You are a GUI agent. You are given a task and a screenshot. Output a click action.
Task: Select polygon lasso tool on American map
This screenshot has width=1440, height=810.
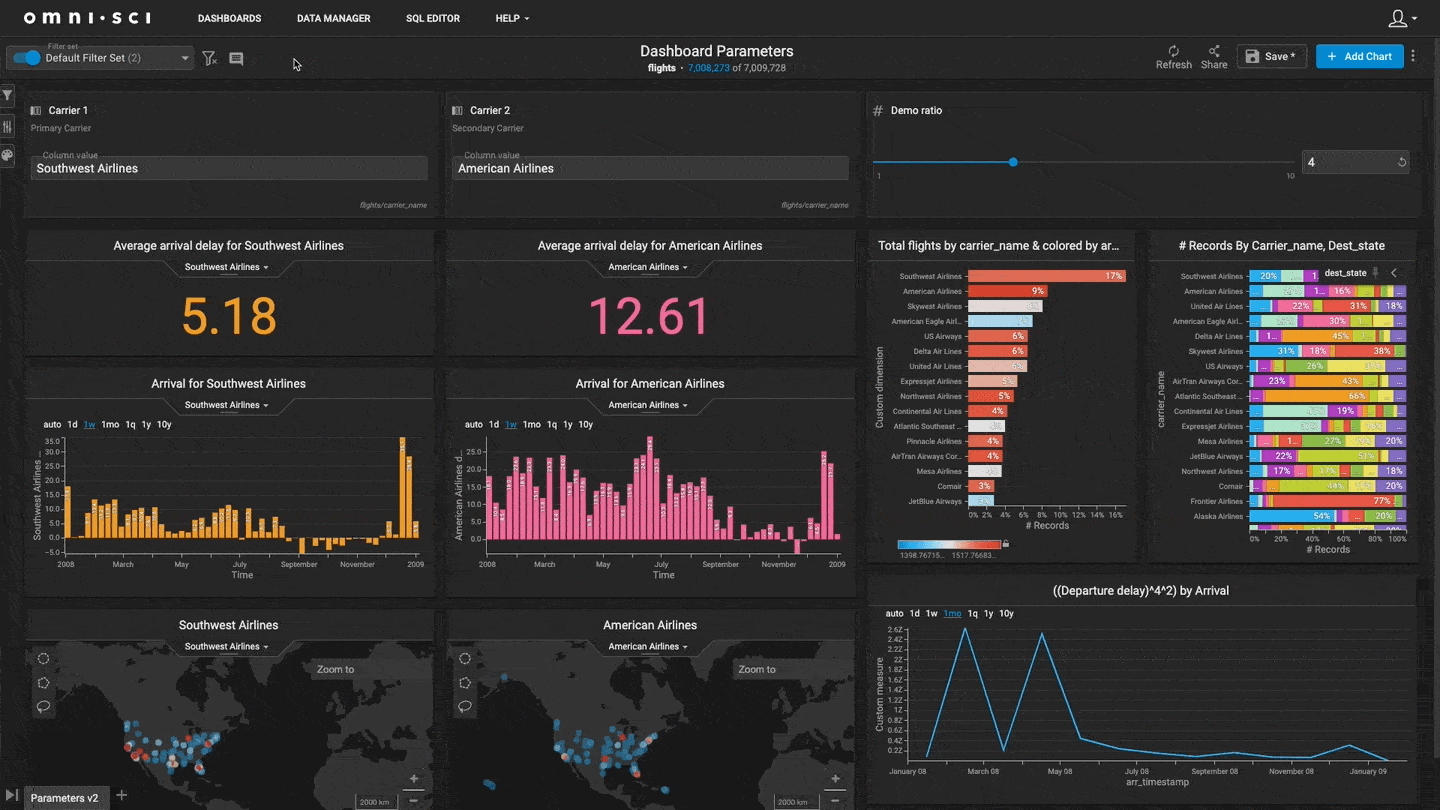coord(465,682)
